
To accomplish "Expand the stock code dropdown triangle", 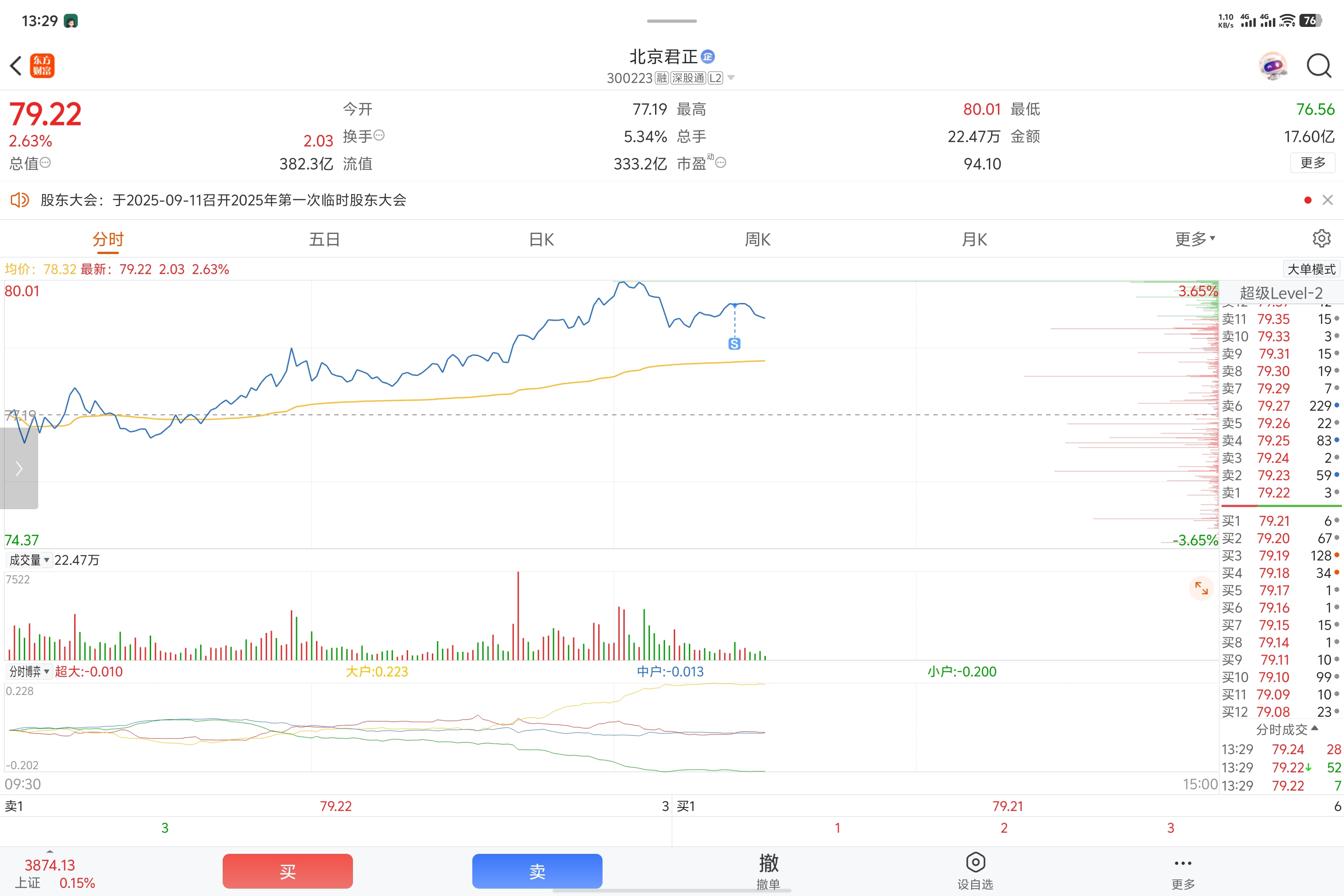I will point(731,78).
